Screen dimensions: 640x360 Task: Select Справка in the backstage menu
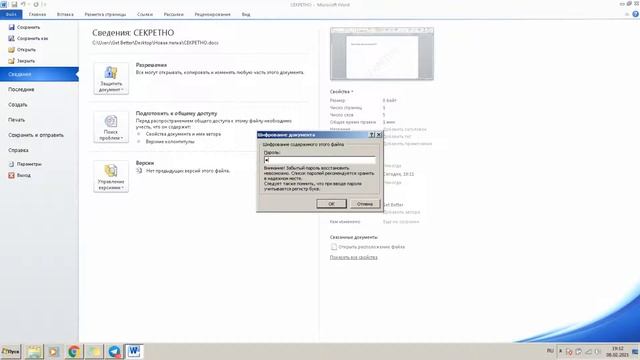[x=18, y=150]
